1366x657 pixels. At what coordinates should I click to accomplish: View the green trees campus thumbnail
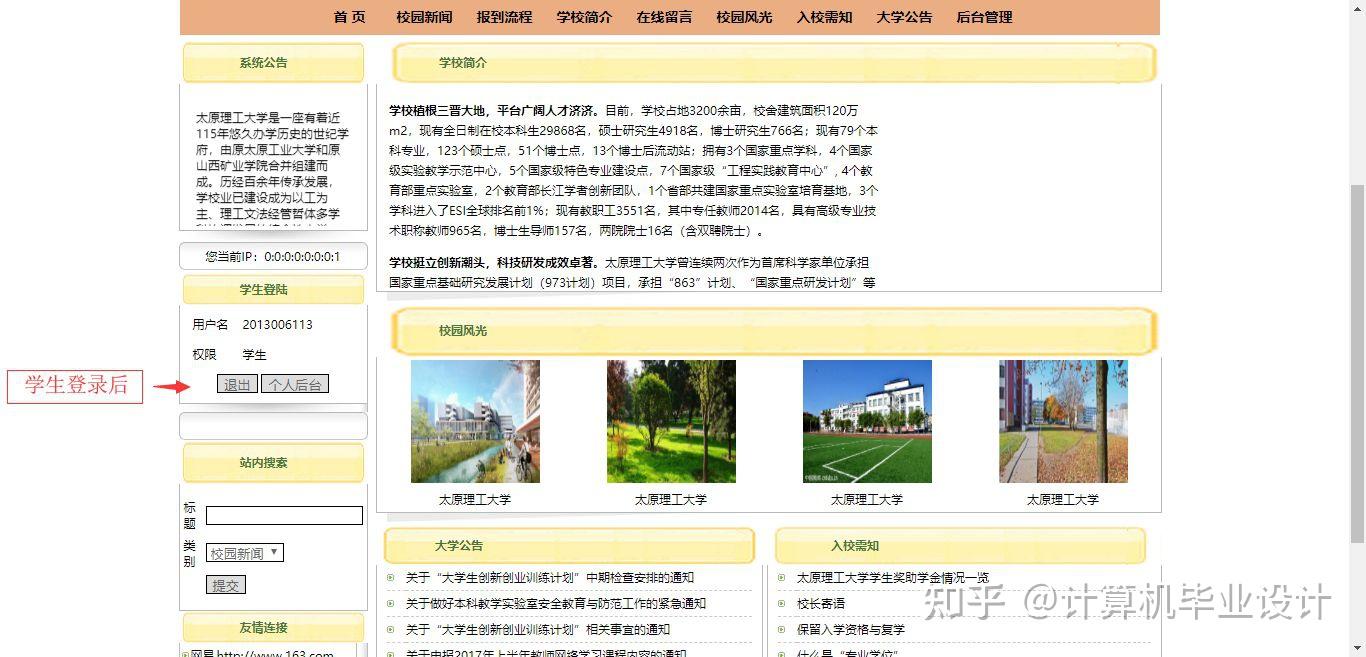671,421
